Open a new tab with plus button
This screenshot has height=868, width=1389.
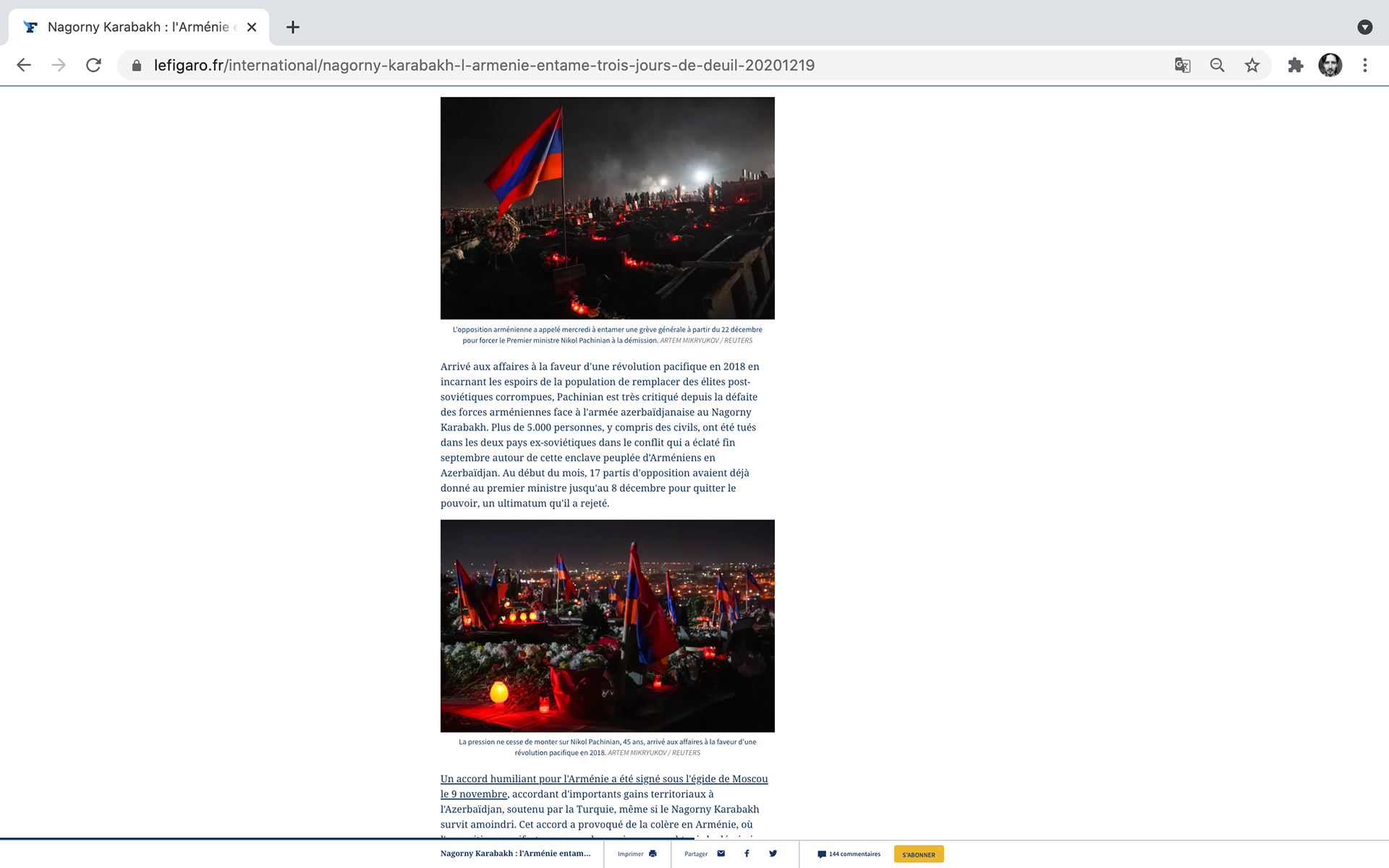click(x=292, y=27)
